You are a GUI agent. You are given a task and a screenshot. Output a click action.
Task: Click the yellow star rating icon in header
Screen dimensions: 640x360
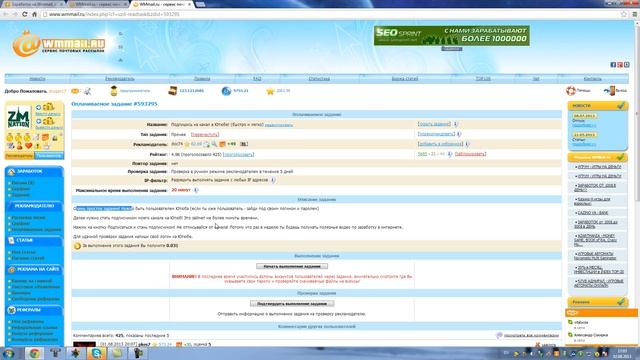(x=270, y=91)
